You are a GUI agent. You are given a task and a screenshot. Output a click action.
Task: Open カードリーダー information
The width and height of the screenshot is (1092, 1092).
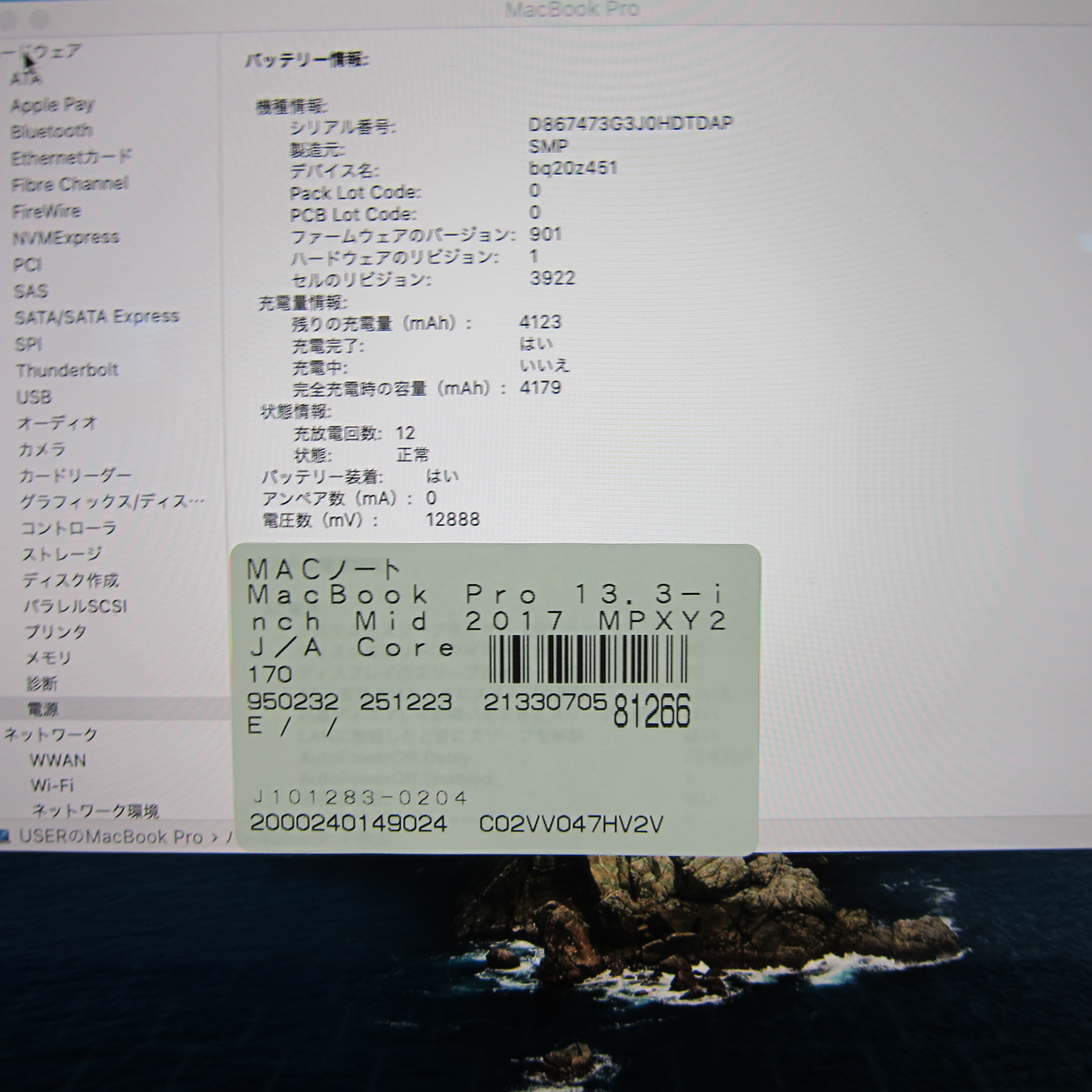click(75, 476)
